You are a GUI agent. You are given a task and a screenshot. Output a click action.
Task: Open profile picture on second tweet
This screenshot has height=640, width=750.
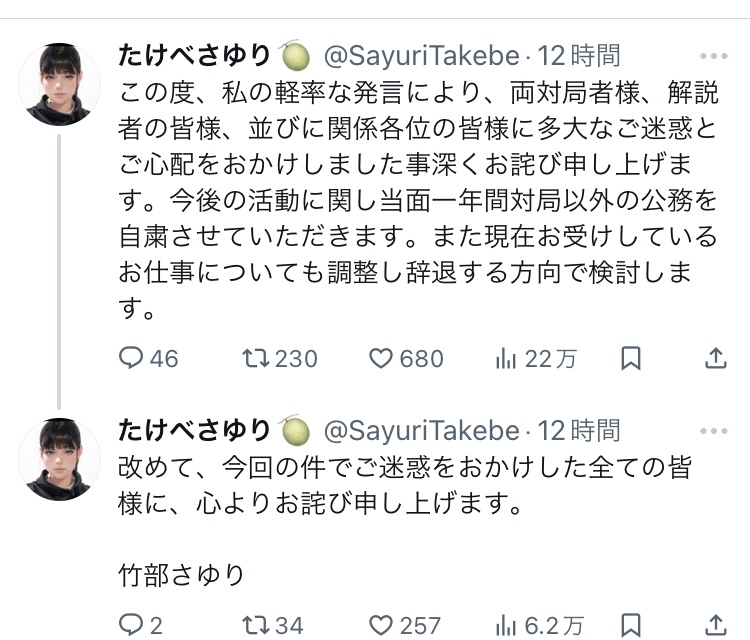click(60, 459)
